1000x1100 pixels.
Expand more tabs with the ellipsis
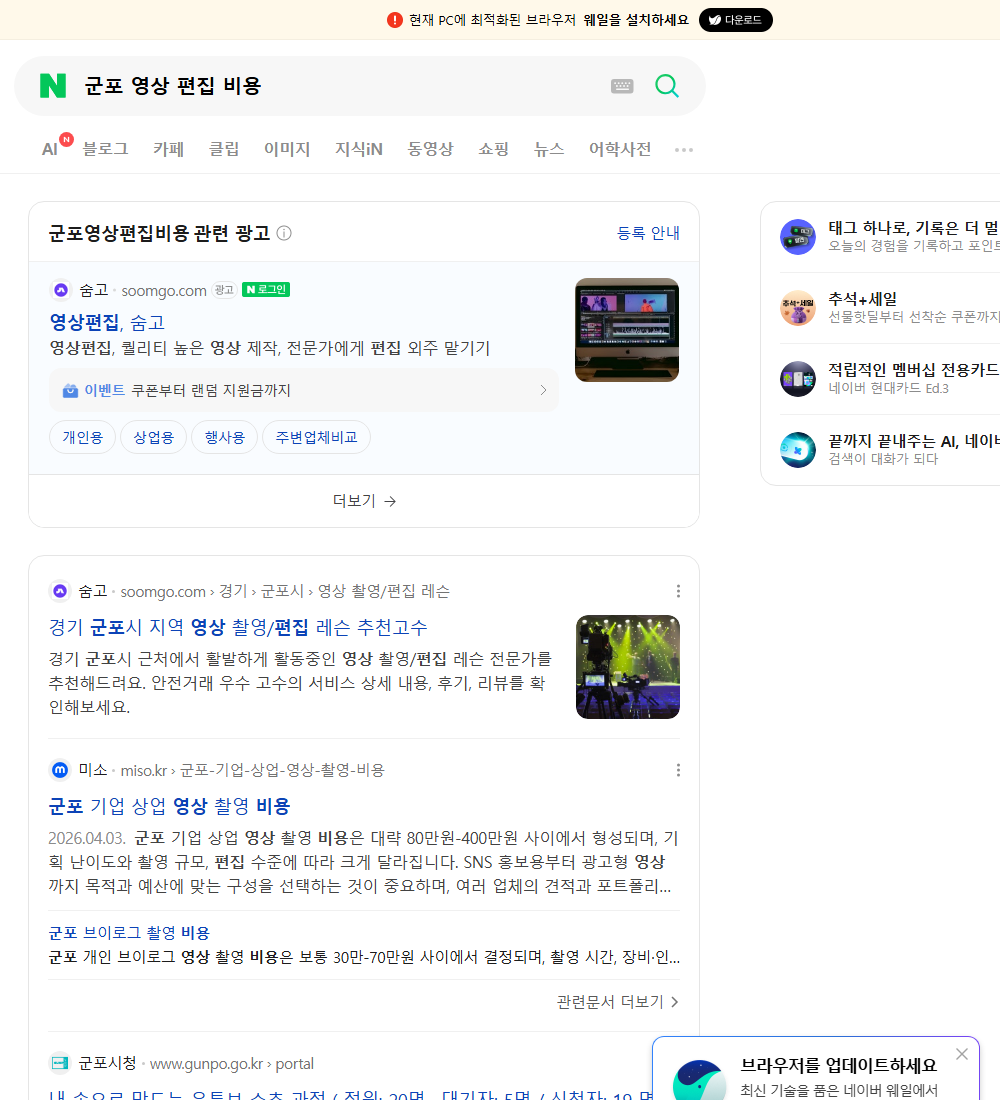click(x=684, y=149)
